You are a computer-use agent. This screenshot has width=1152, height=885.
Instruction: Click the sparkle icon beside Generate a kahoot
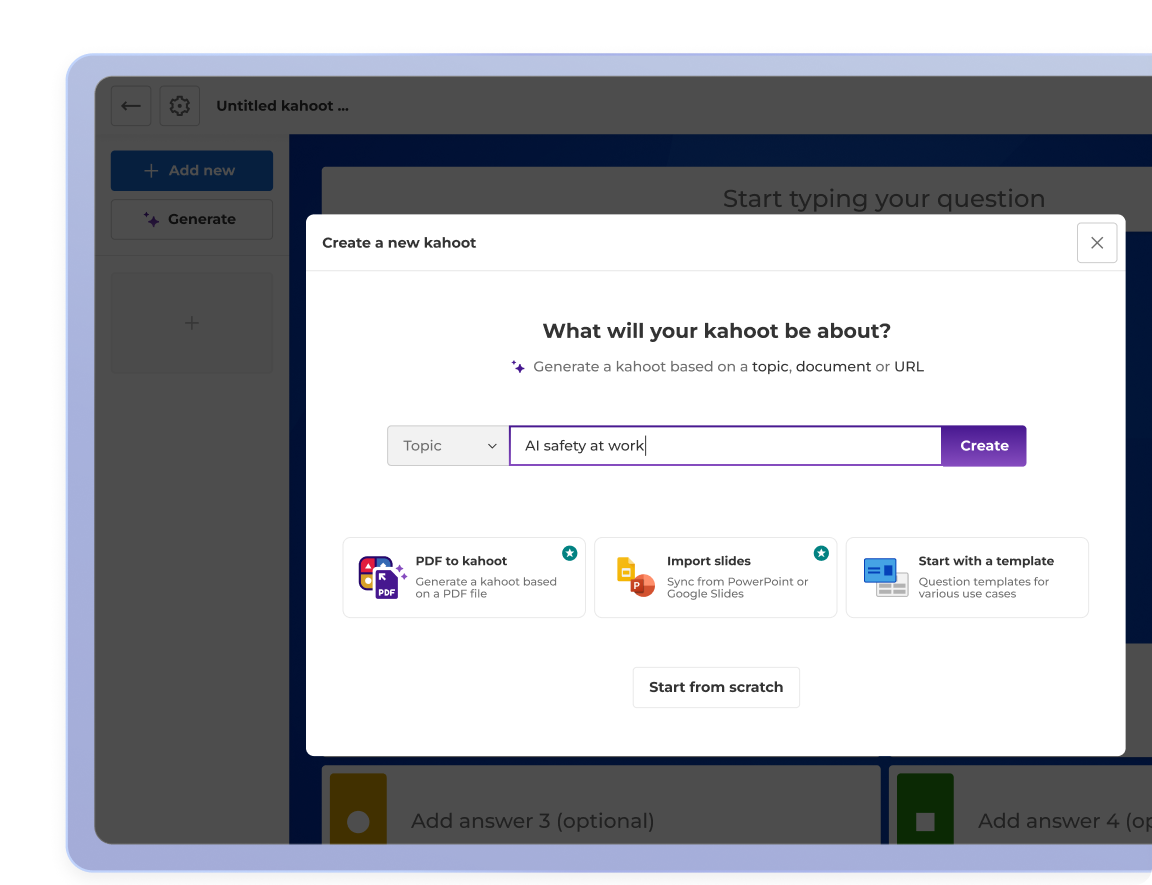coord(518,366)
